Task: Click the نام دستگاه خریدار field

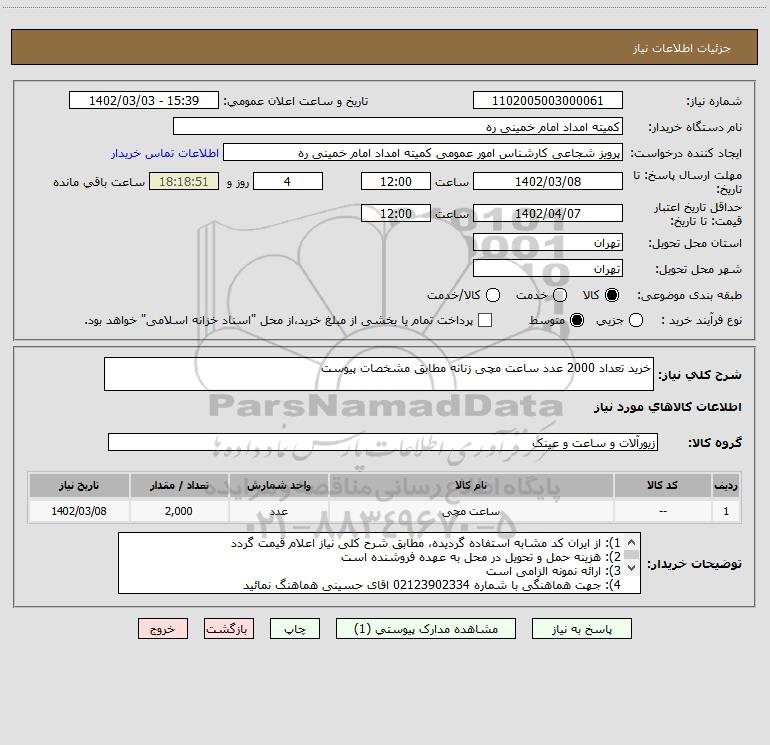Action: pyautogui.click(x=398, y=126)
